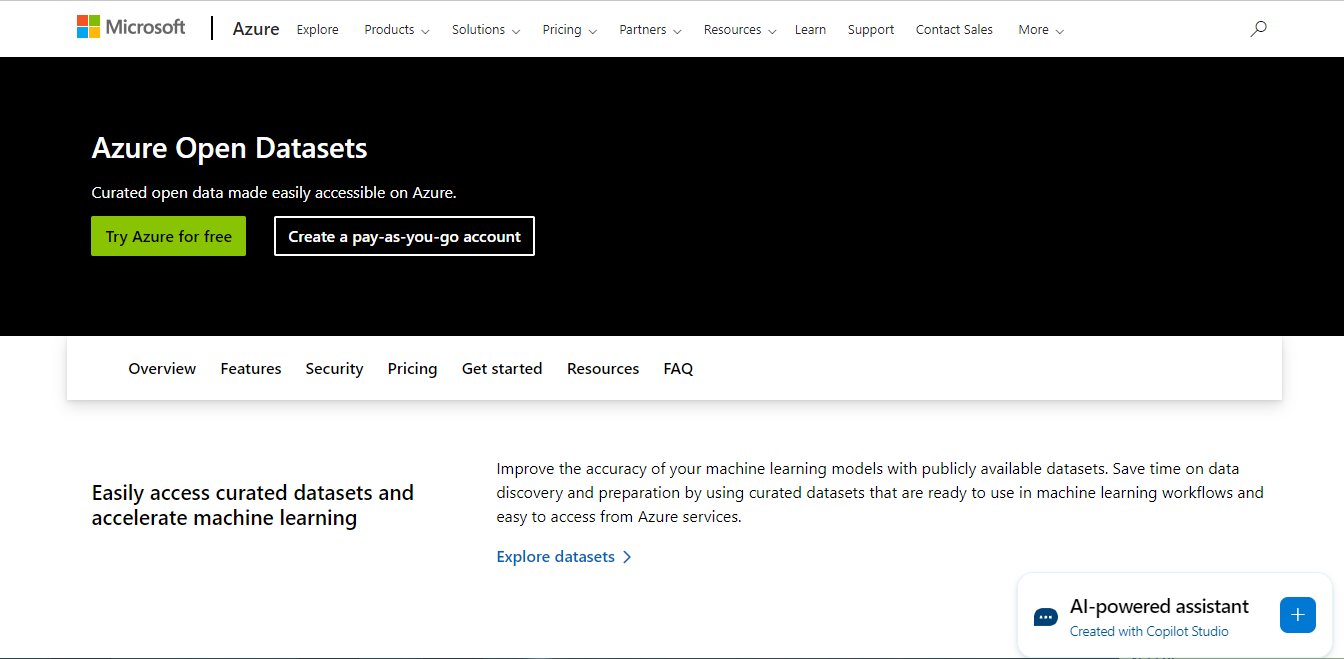1344x659 pixels.
Task: Click the chevron beside Explore datasets
Action: click(x=627, y=557)
